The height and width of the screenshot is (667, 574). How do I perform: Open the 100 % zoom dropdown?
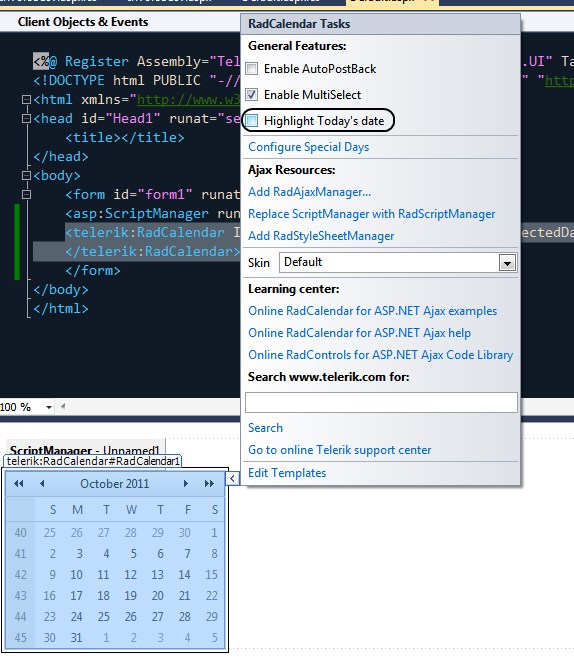click(49, 408)
